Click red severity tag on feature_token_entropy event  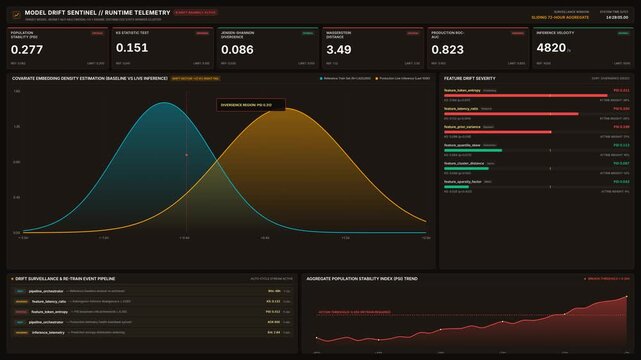(21, 312)
